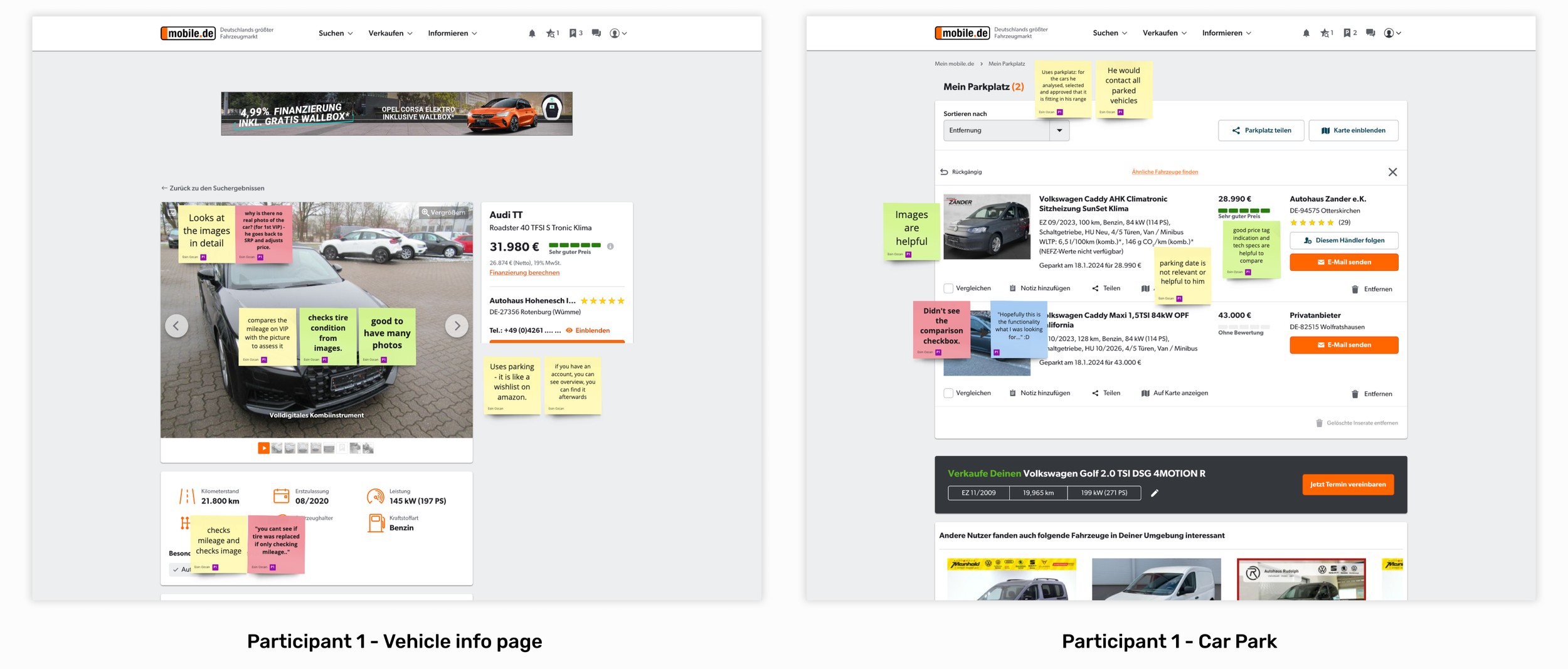
Task: Open the white van recommended vehicle thumbnail
Action: (1156, 579)
